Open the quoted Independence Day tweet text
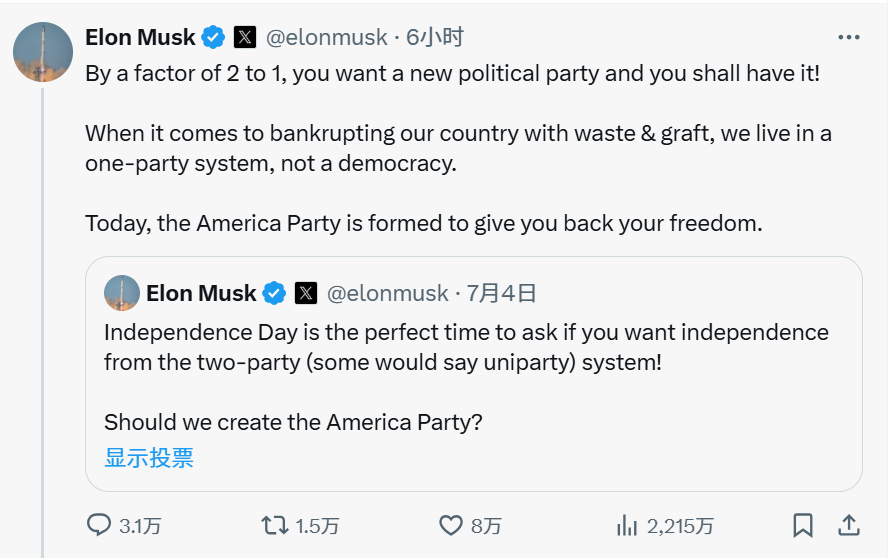This screenshot has width=891, height=558. [x=466, y=346]
